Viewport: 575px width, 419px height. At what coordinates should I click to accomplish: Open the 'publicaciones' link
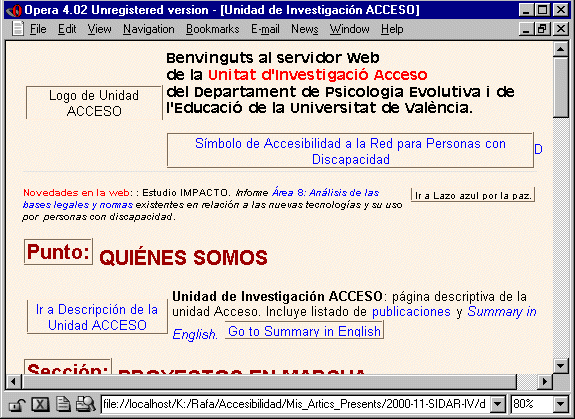[x=411, y=312]
